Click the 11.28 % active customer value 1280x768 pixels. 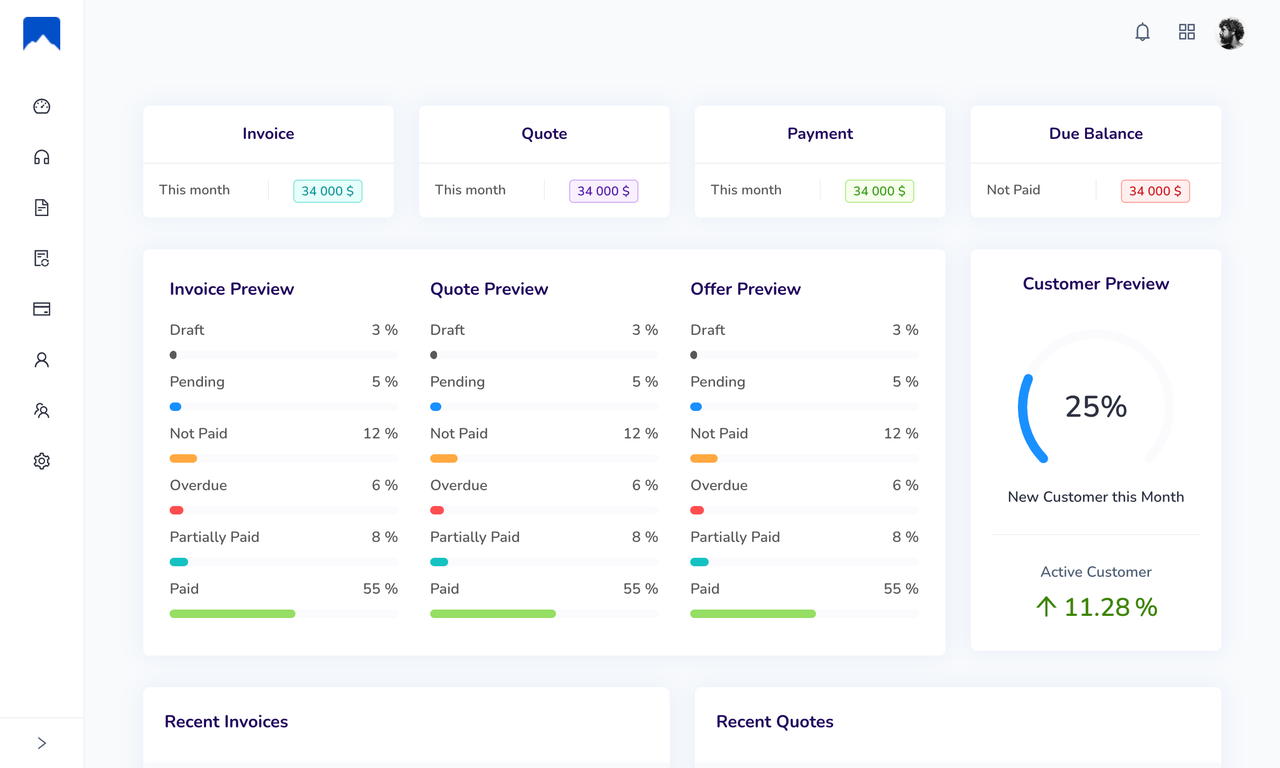tap(1111, 607)
